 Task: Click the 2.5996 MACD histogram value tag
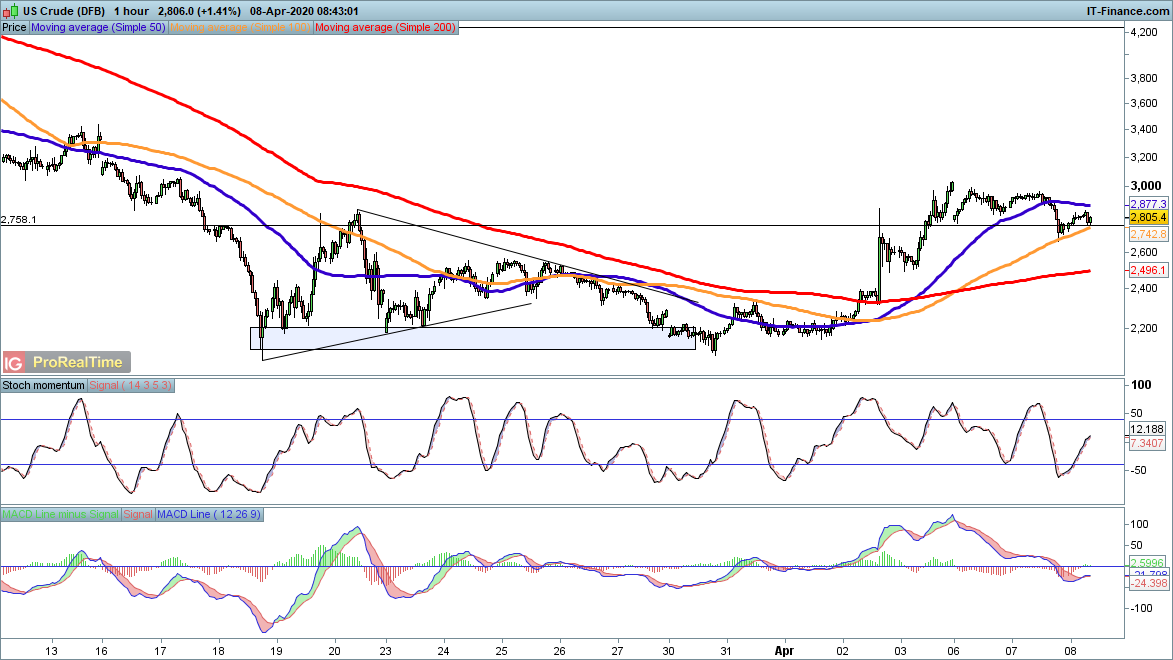pyautogui.click(x=1147, y=563)
